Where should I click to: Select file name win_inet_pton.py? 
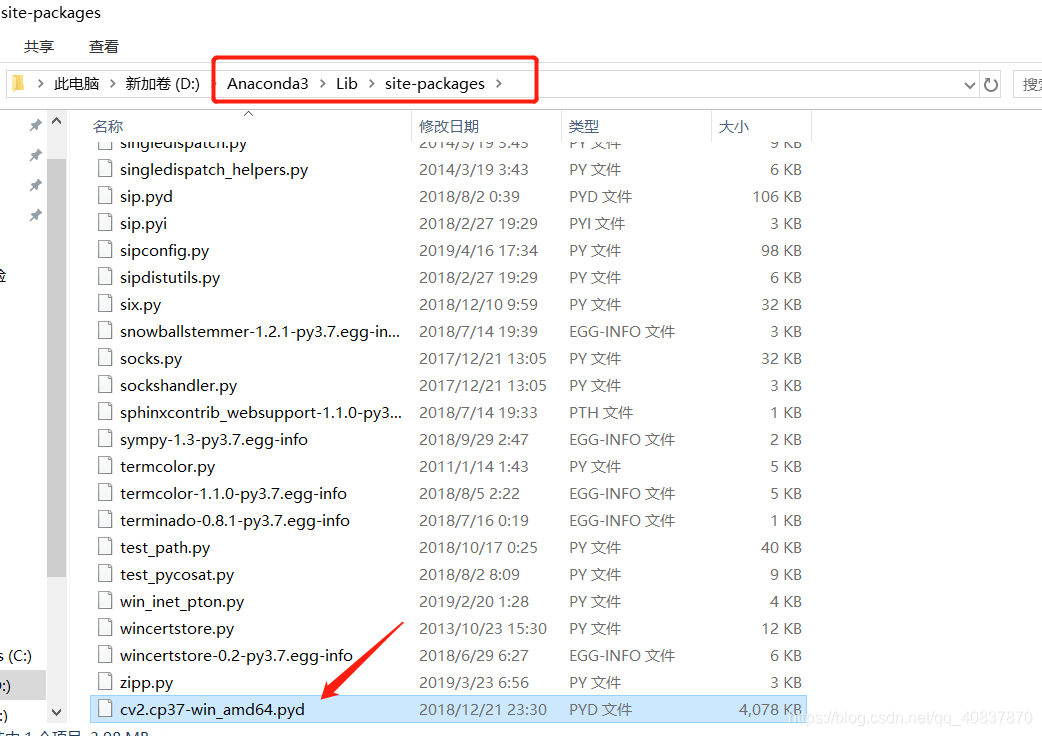point(182,602)
